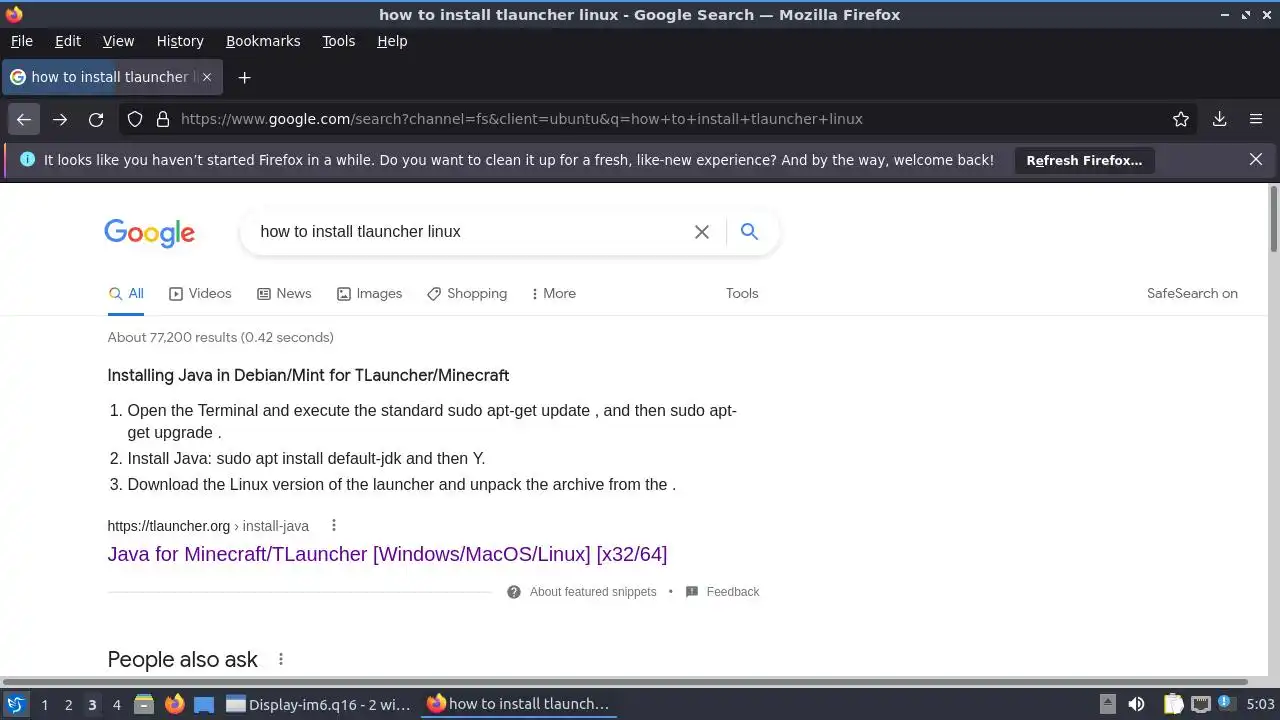Open the tracking protection shield icon
This screenshot has height=720, width=1280.
point(135,119)
